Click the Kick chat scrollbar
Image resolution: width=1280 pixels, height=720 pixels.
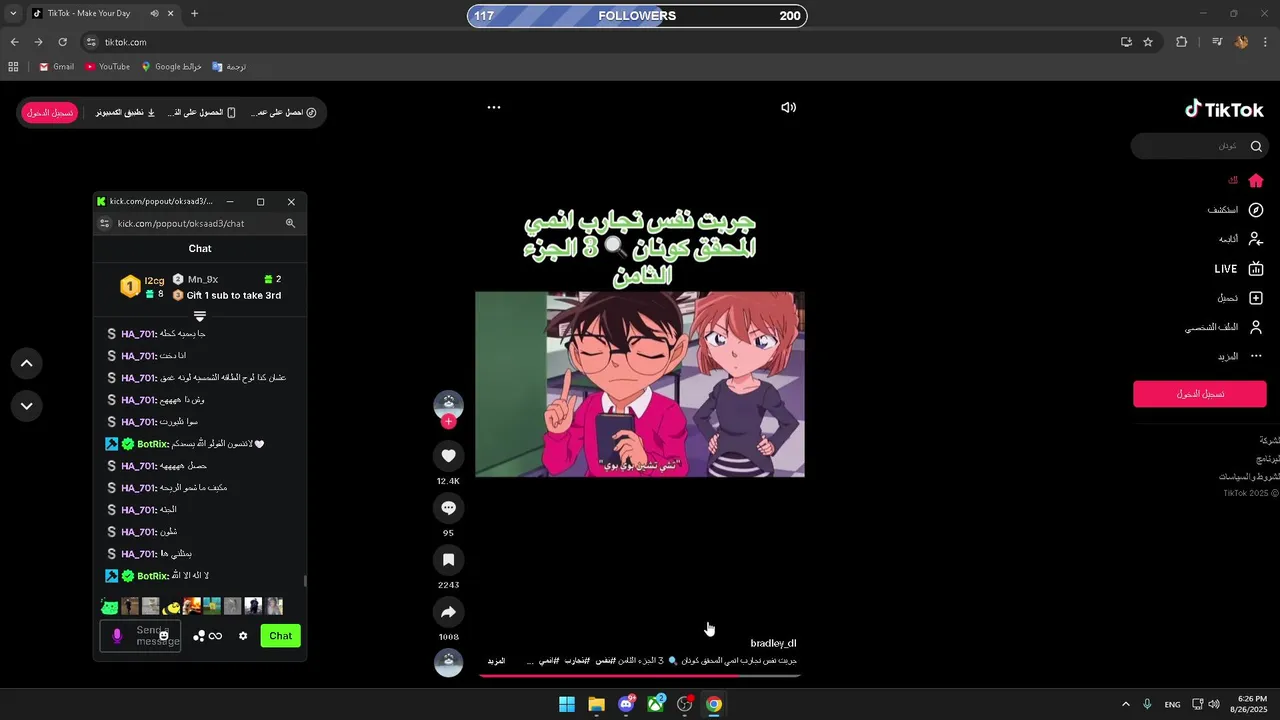click(305, 581)
